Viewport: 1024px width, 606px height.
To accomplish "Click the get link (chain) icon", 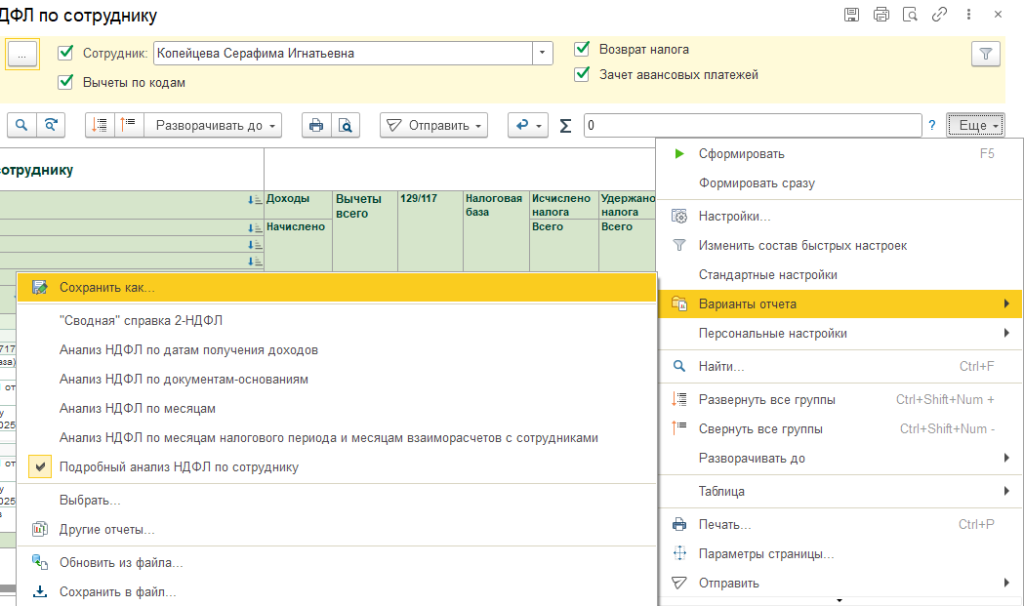I will tap(939, 14).
